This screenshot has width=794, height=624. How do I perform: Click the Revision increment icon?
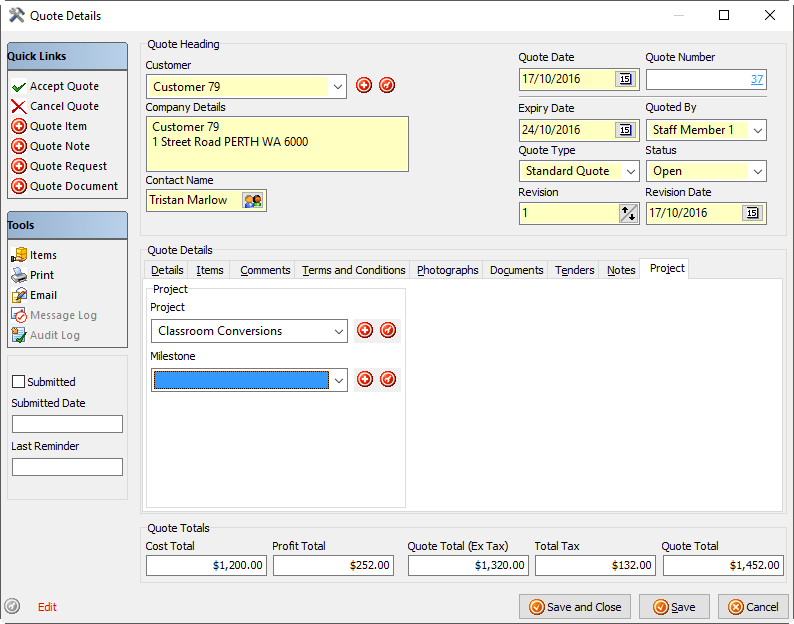628,213
